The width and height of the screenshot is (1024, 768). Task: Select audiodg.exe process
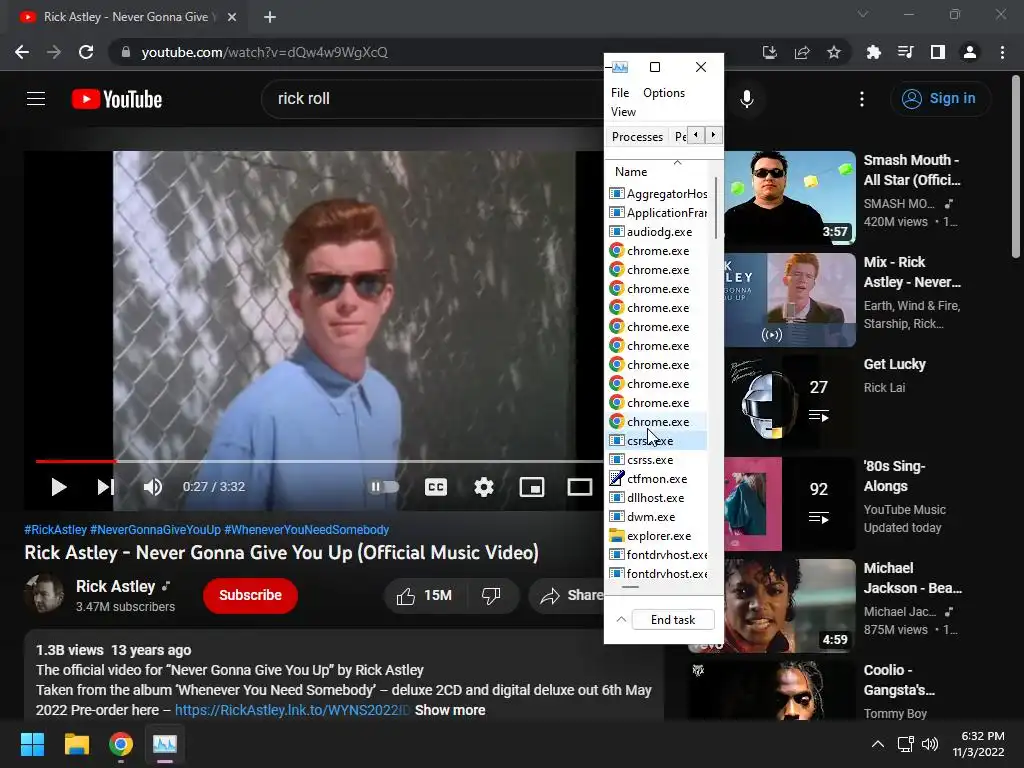click(658, 232)
